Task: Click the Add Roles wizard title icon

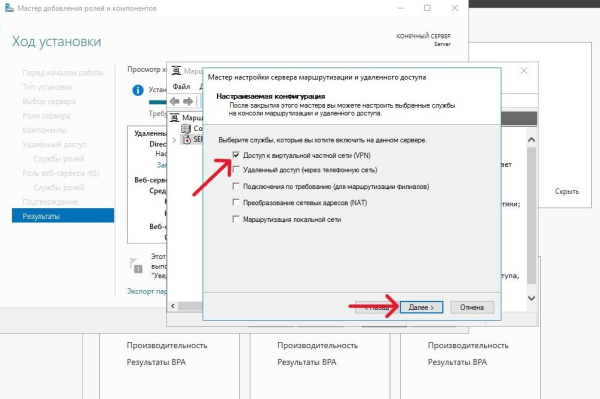Action: [x=9, y=8]
